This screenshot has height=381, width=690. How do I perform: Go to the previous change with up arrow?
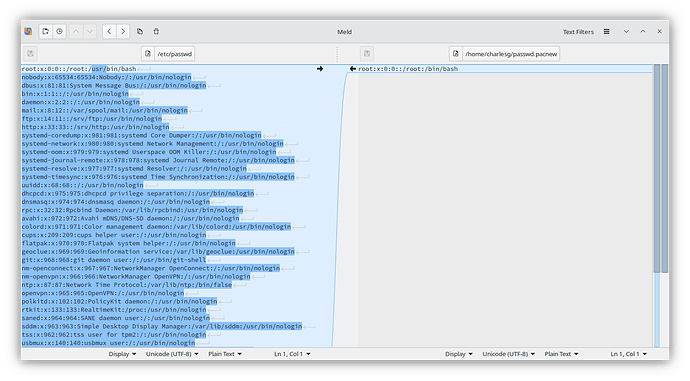pos(76,31)
